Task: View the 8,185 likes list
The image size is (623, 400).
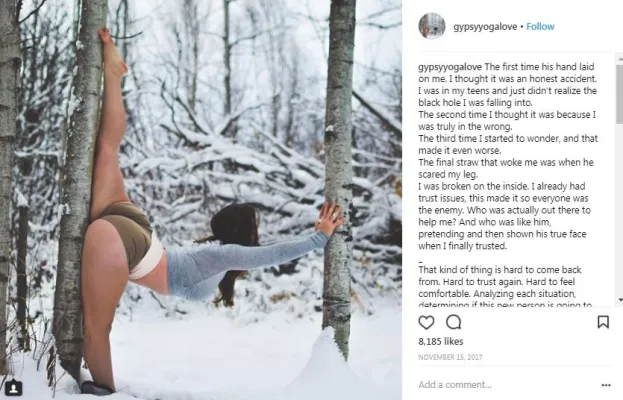Action: coord(441,341)
